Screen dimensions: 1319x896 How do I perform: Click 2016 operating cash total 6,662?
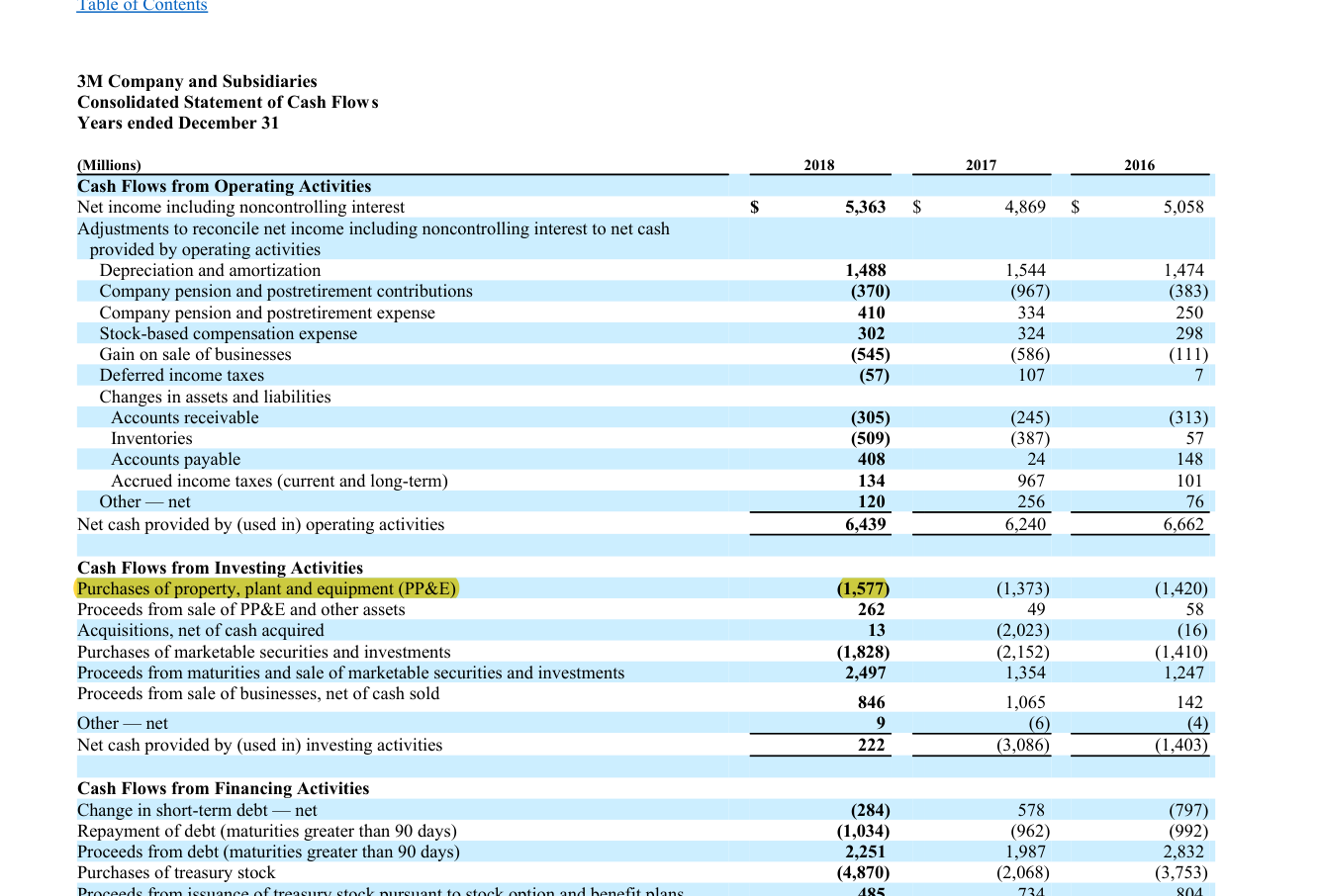[1183, 524]
